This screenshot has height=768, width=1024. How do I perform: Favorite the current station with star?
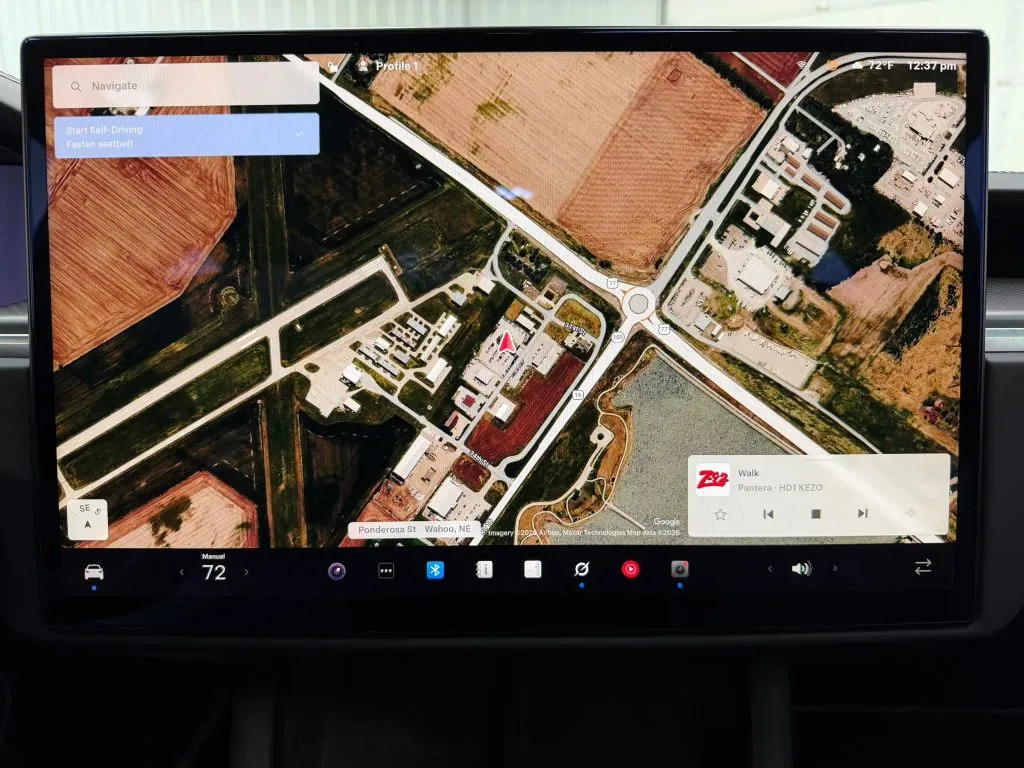coord(720,515)
